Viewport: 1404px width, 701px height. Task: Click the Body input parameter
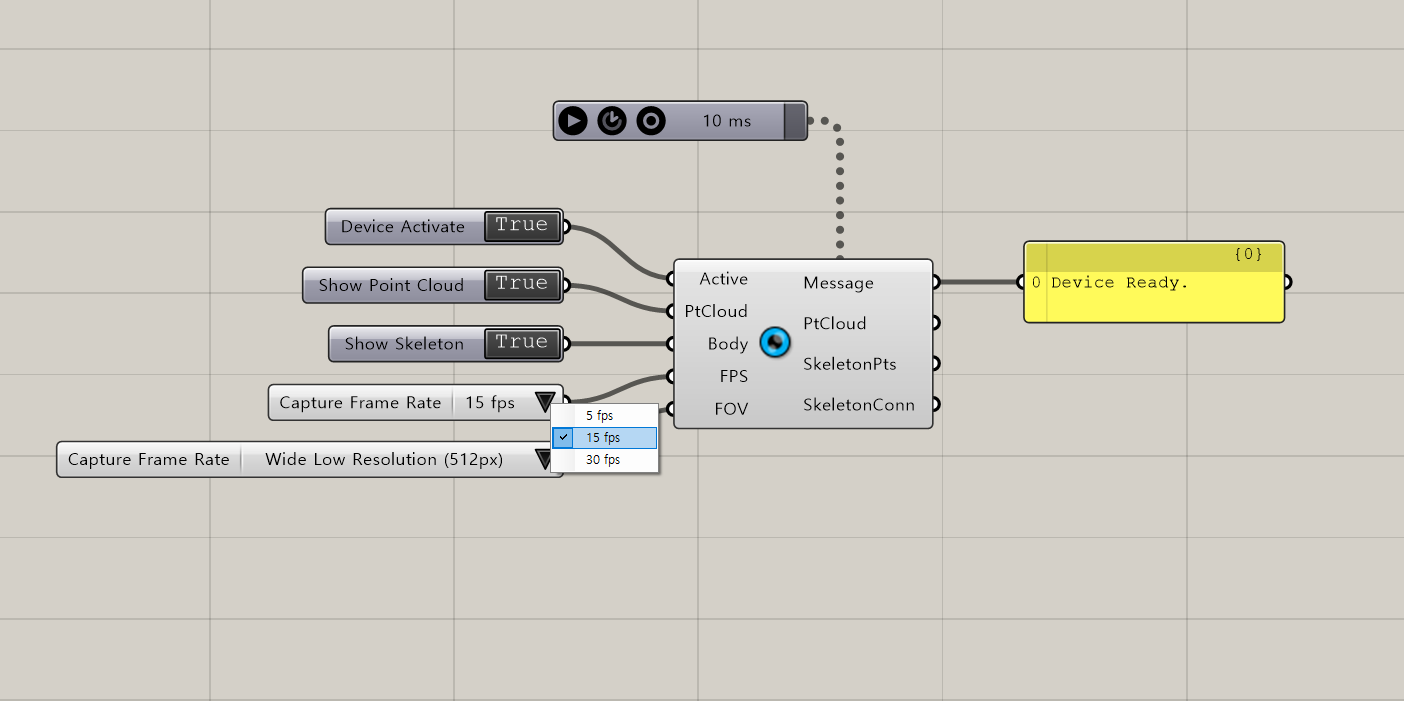(x=728, y=343)
